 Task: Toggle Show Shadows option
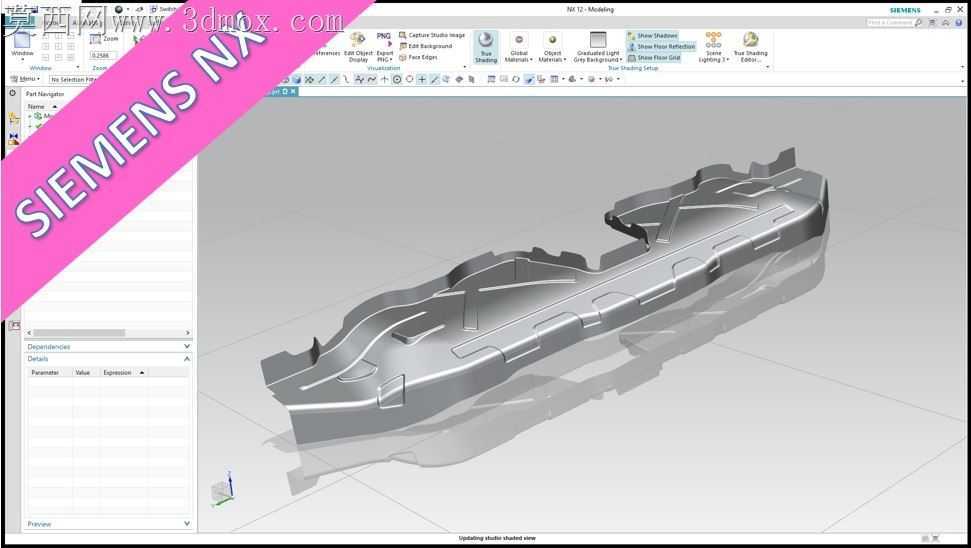653,36
